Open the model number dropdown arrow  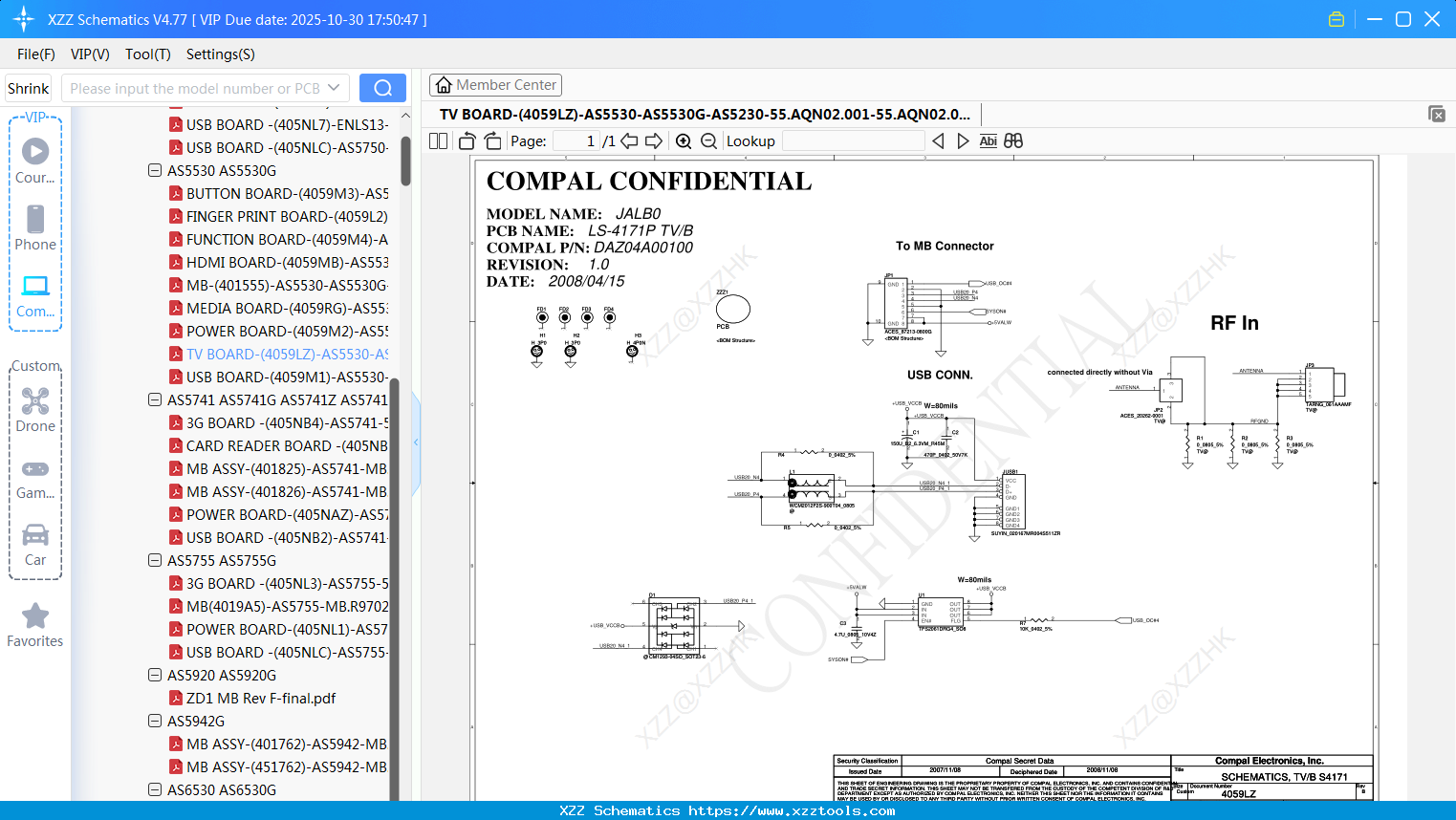click(334, 88)
